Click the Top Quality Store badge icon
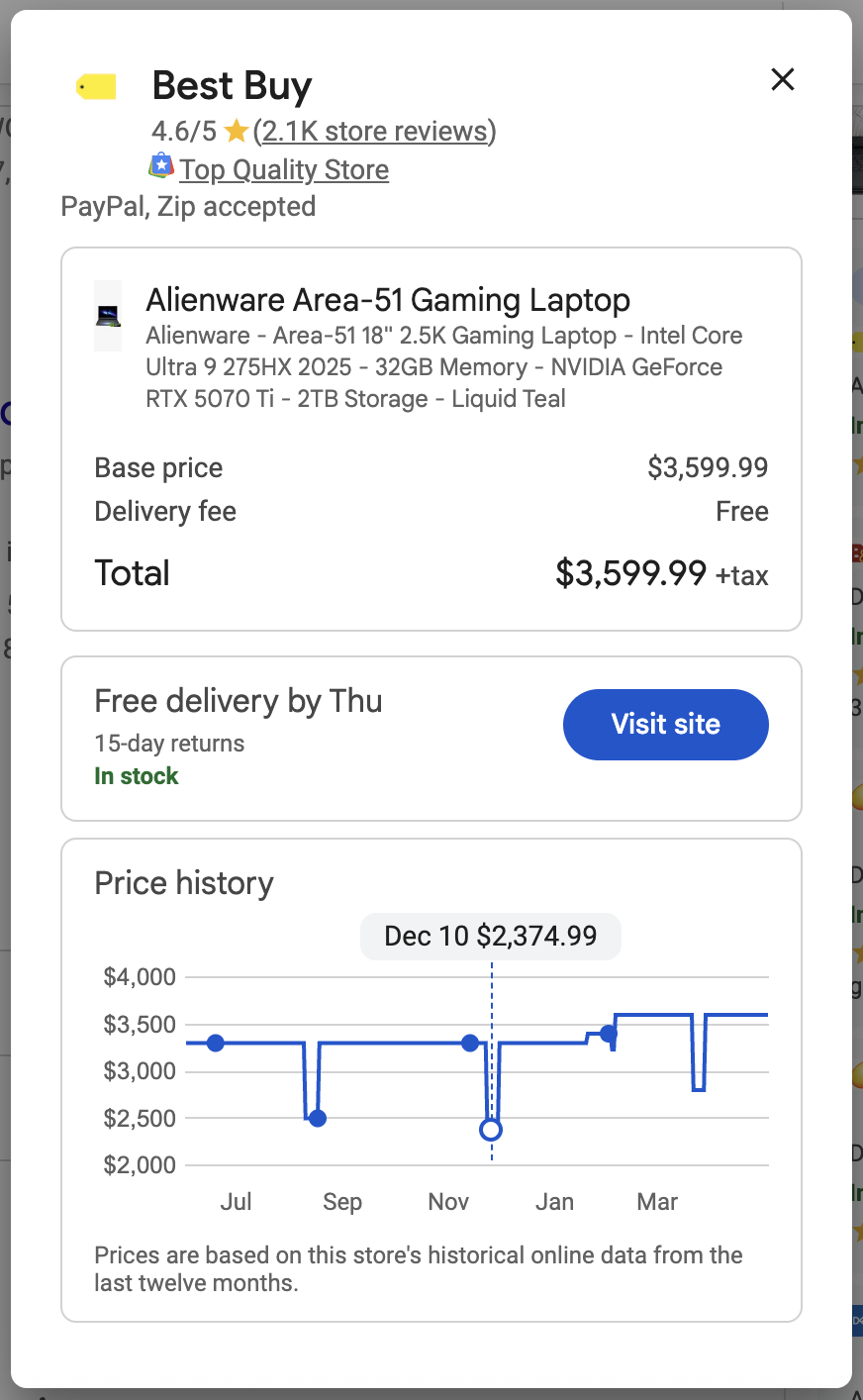Image resolution: width=863 pixels, height=1400 pixels. [161, 165]
